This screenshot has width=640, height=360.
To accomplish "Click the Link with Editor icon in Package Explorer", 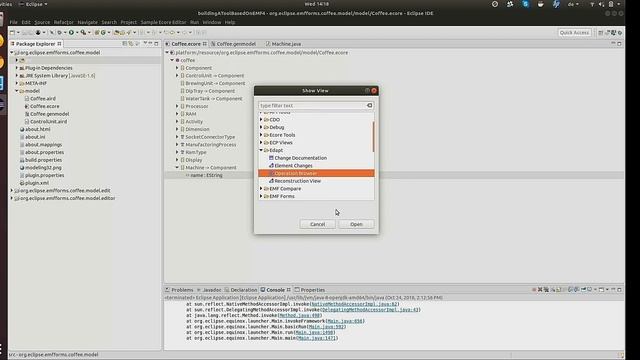I will click(x=131, y=44).
